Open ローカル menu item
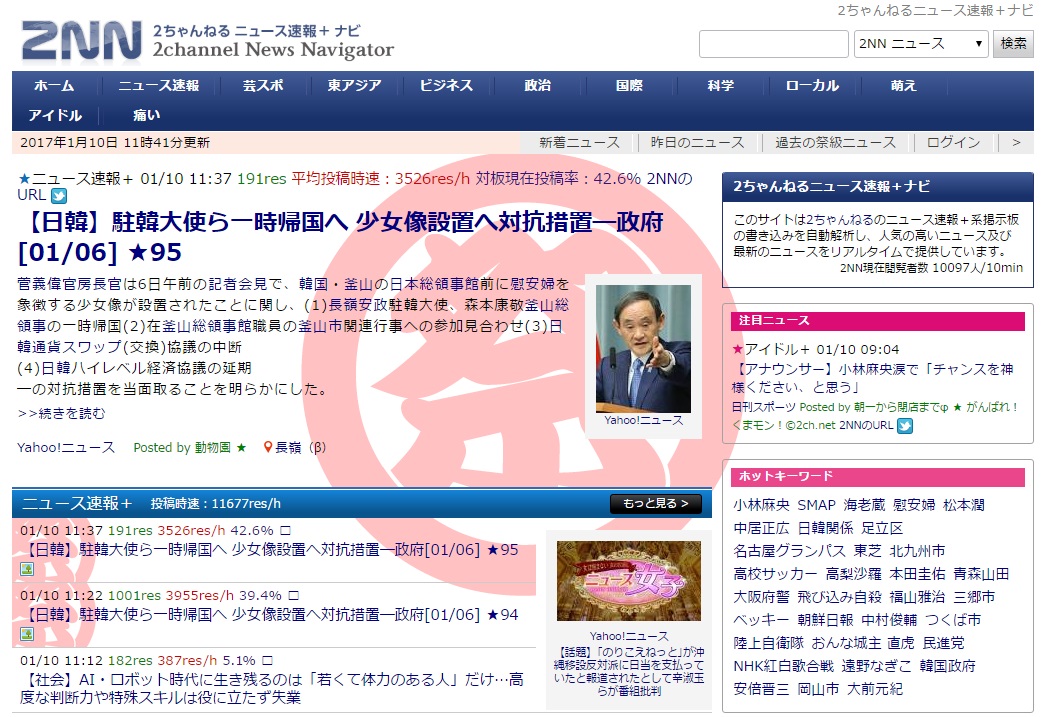 tap(812, 85)
